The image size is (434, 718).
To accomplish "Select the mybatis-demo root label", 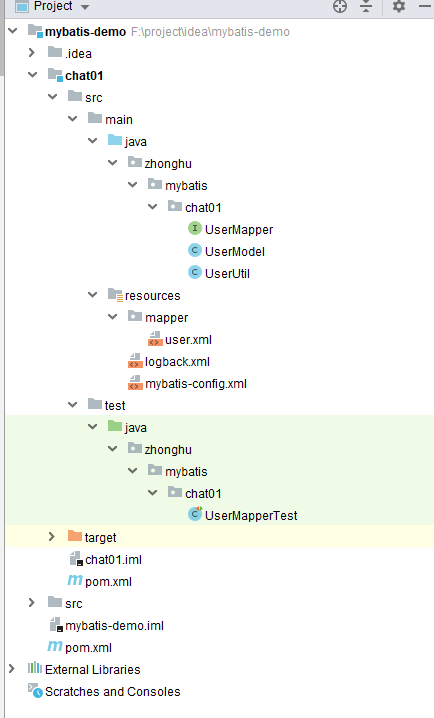I will tap(85, 32).
